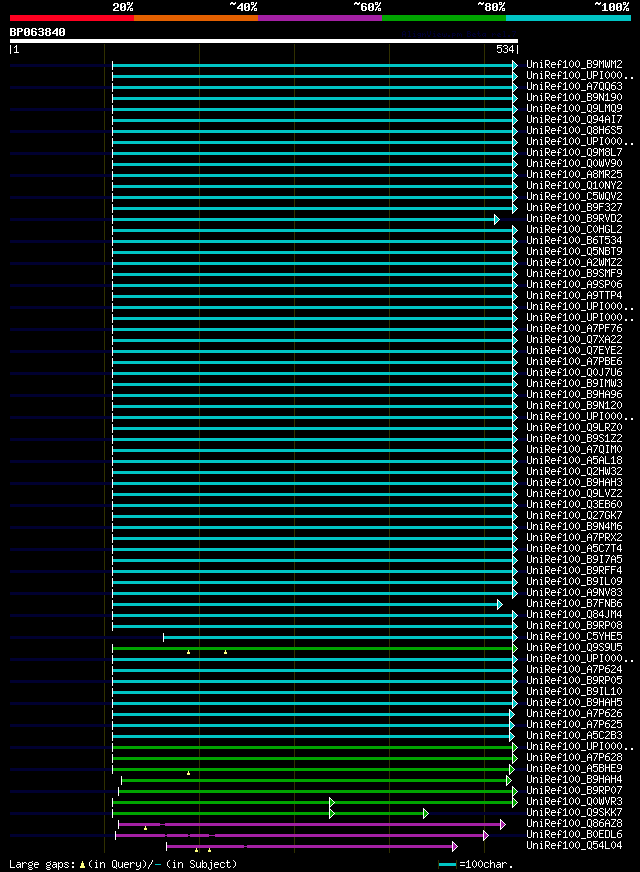This screenshot has height=872, width=640.
Task: Open hit UniRef100_Q9LMQ9
Action: [574, 108]
